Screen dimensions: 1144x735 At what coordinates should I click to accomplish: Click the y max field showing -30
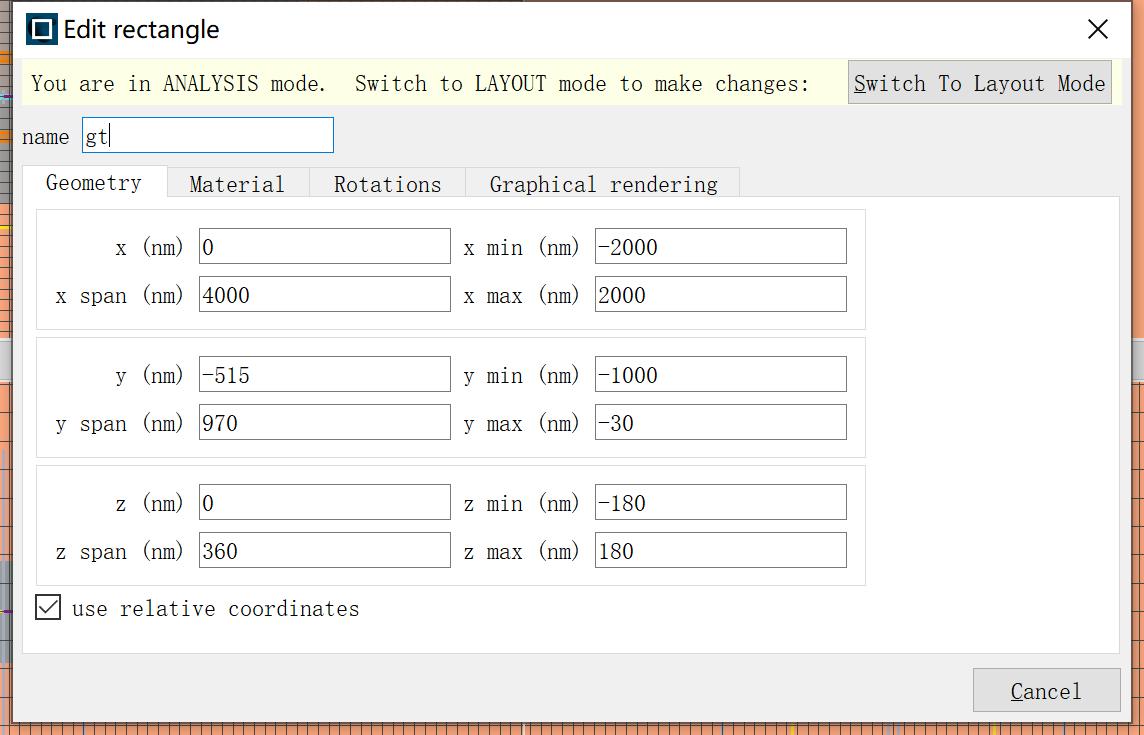[x=720, y=422]
